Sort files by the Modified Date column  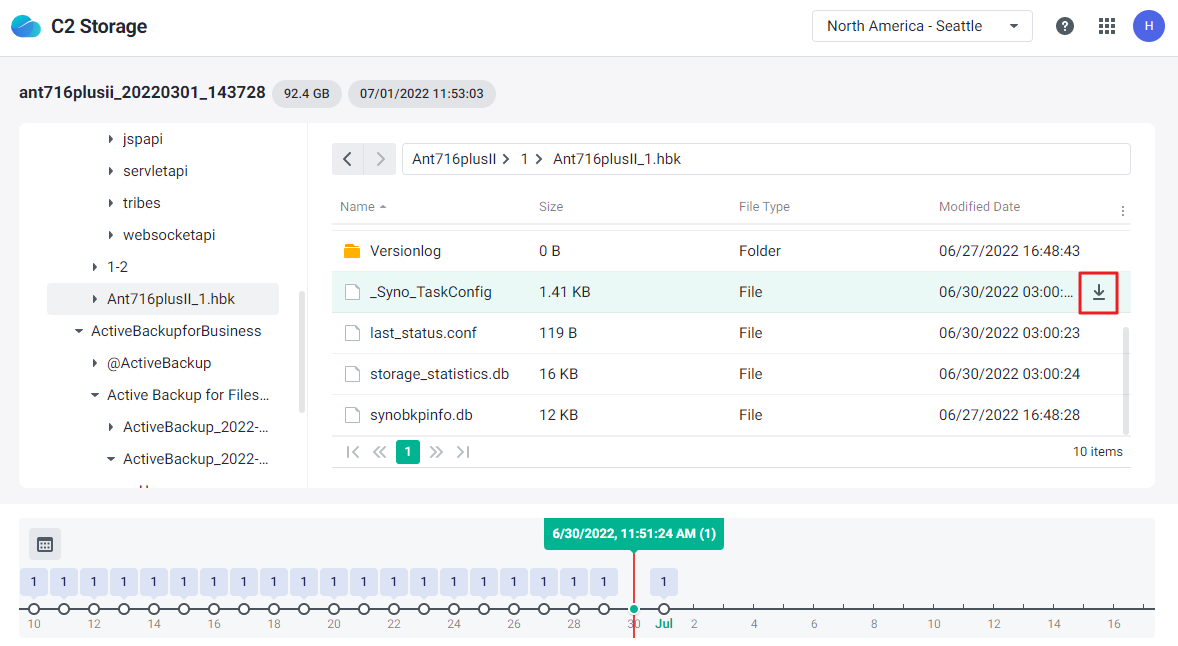[x=979, y=207]
